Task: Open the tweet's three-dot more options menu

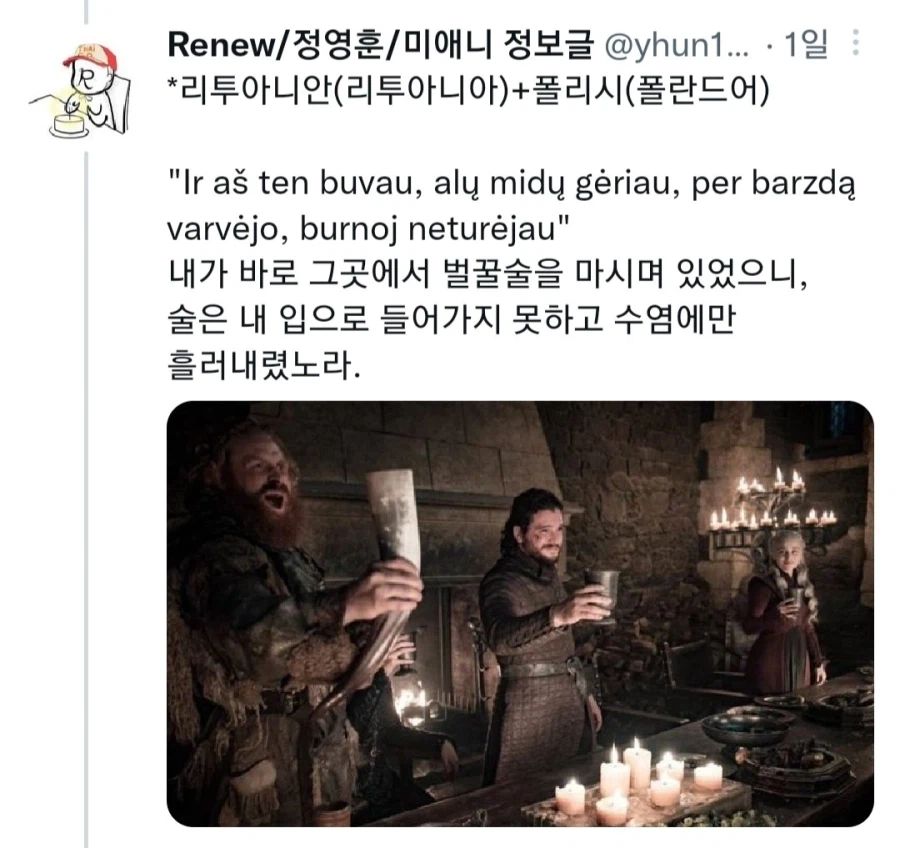Action: pos(855,43)
